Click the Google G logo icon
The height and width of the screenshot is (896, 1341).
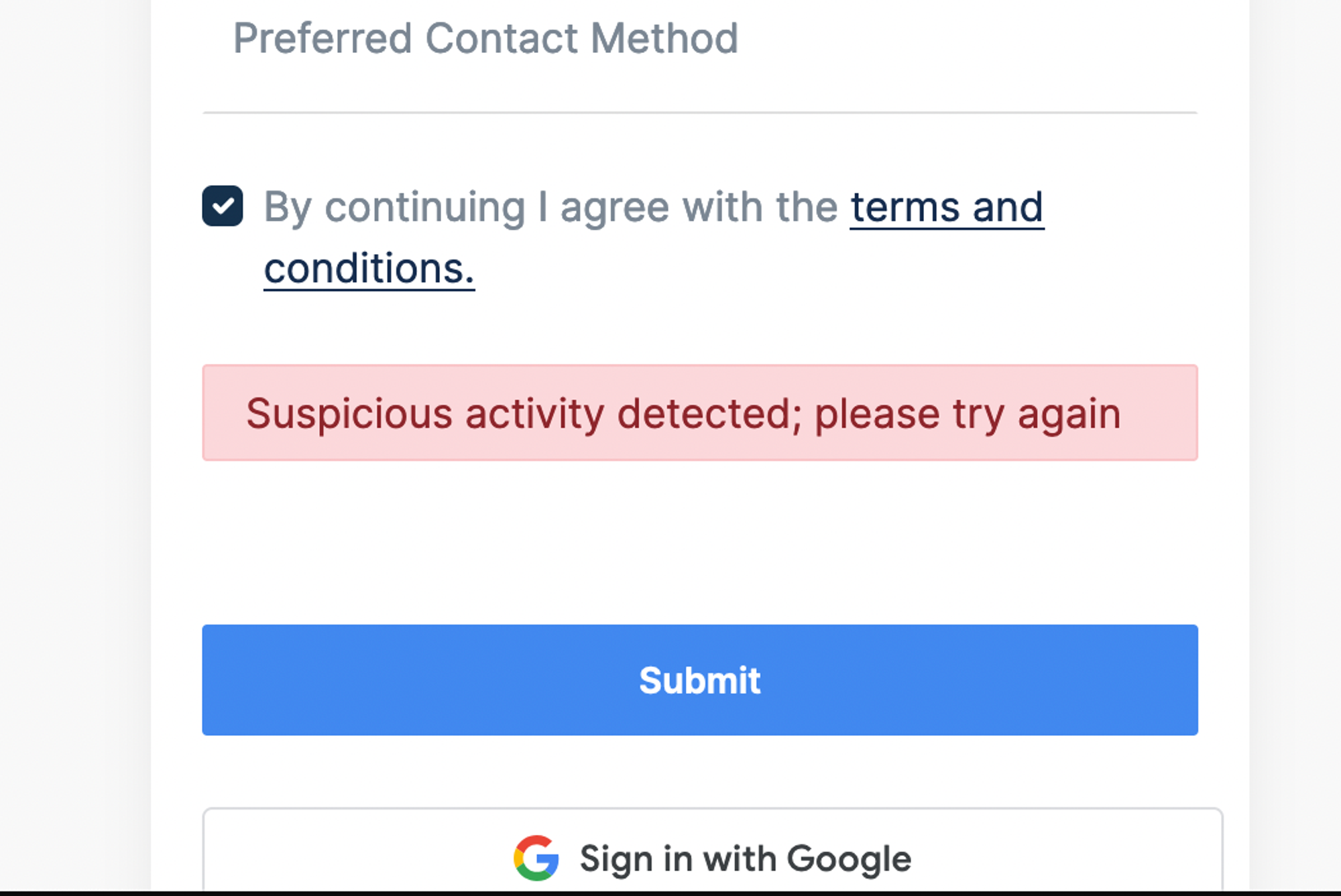click(x=536, y=858)
